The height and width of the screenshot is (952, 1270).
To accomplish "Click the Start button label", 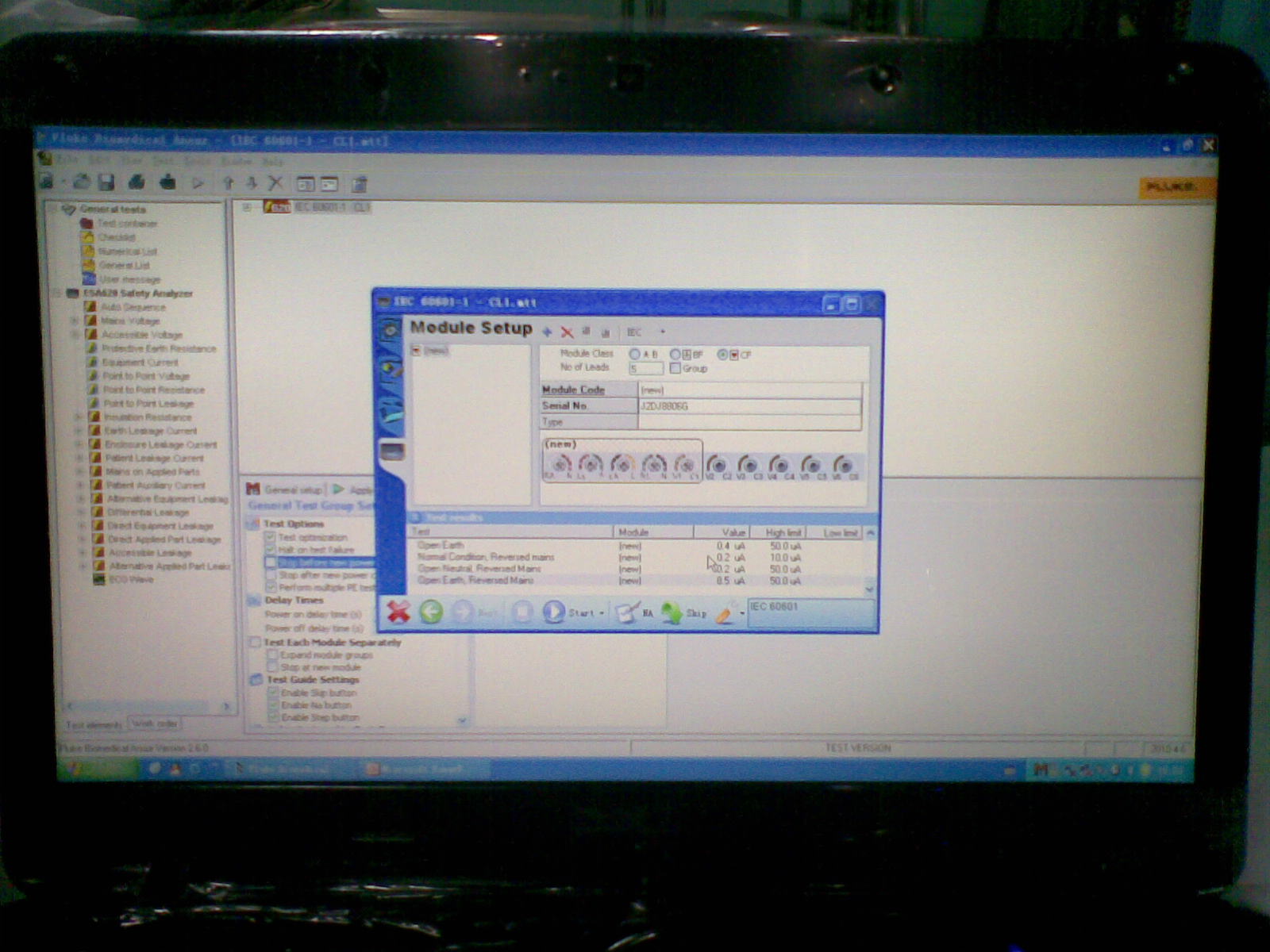I will tap(580, 612).
